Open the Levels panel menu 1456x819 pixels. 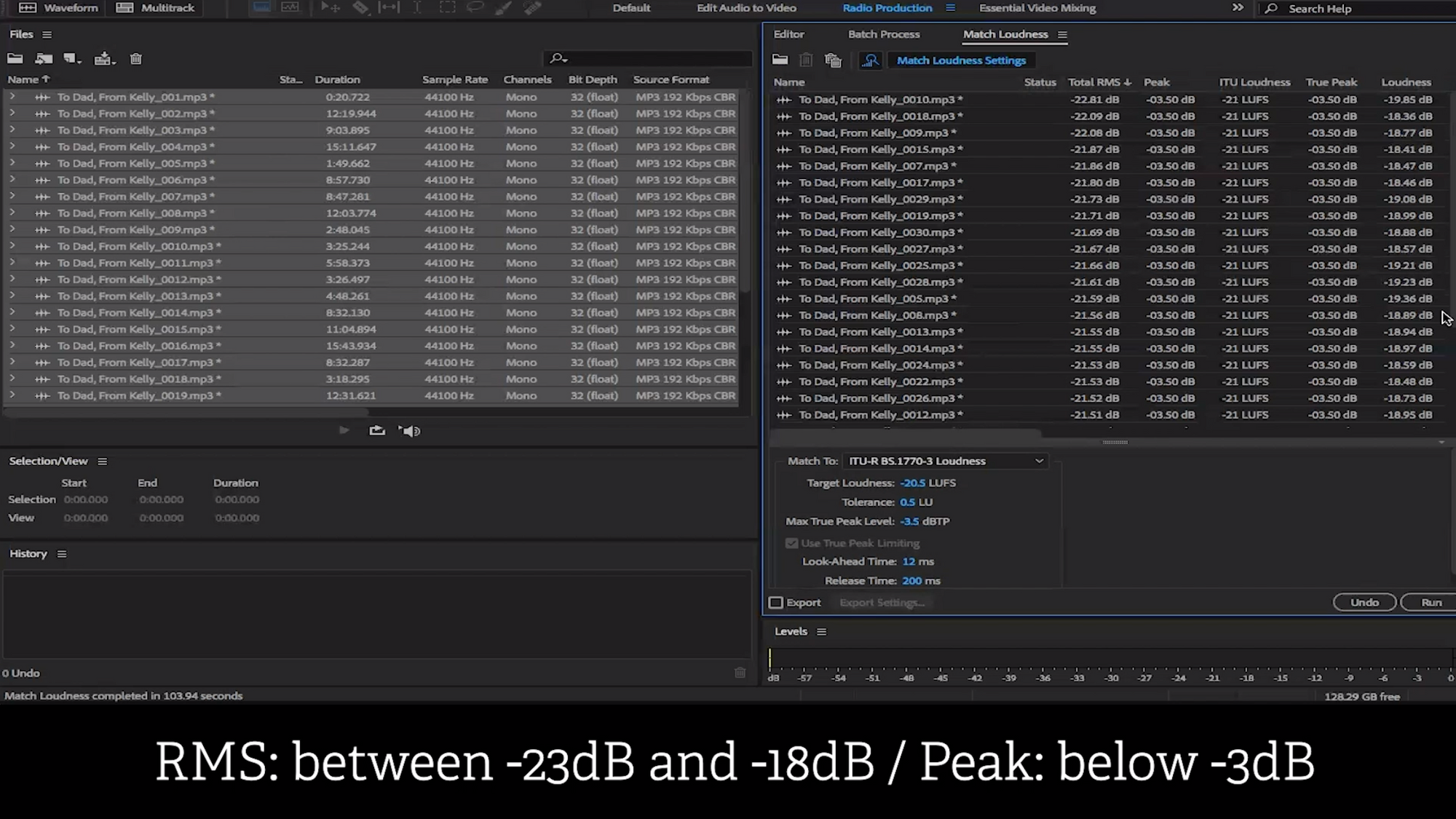click(822, 632)
